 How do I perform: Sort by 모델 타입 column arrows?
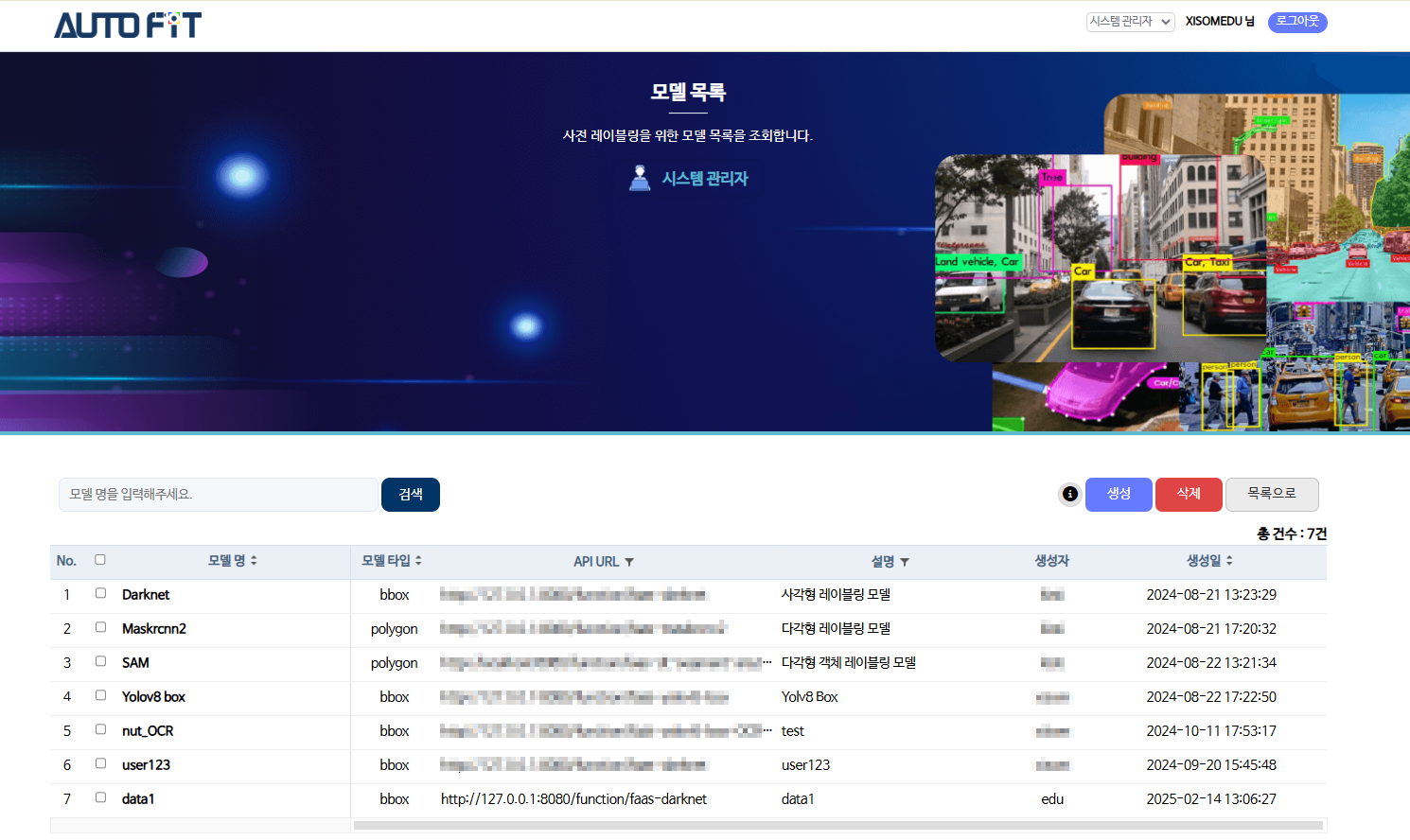pos(418,561)
